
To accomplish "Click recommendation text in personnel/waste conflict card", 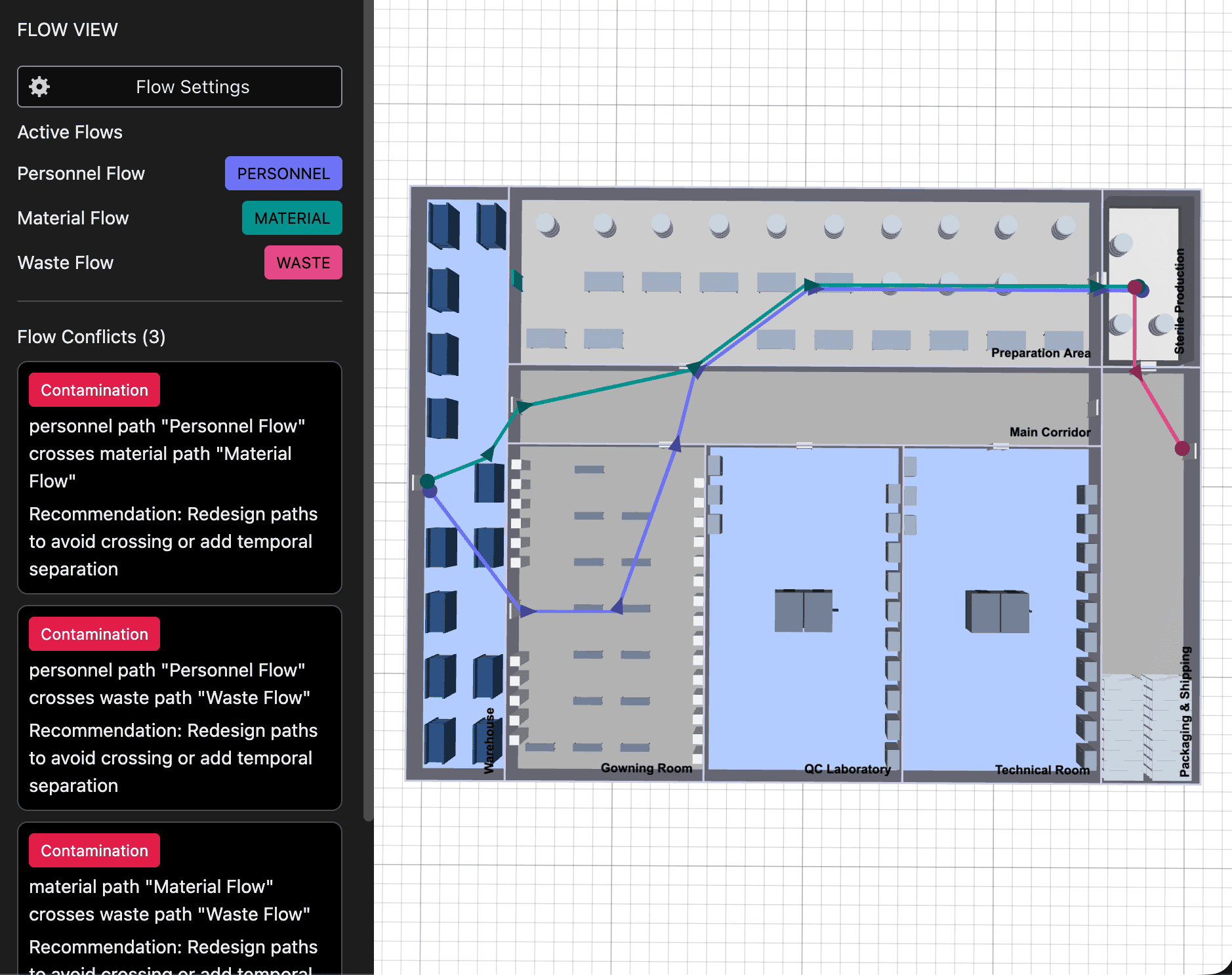I will [x=173, y=758].
